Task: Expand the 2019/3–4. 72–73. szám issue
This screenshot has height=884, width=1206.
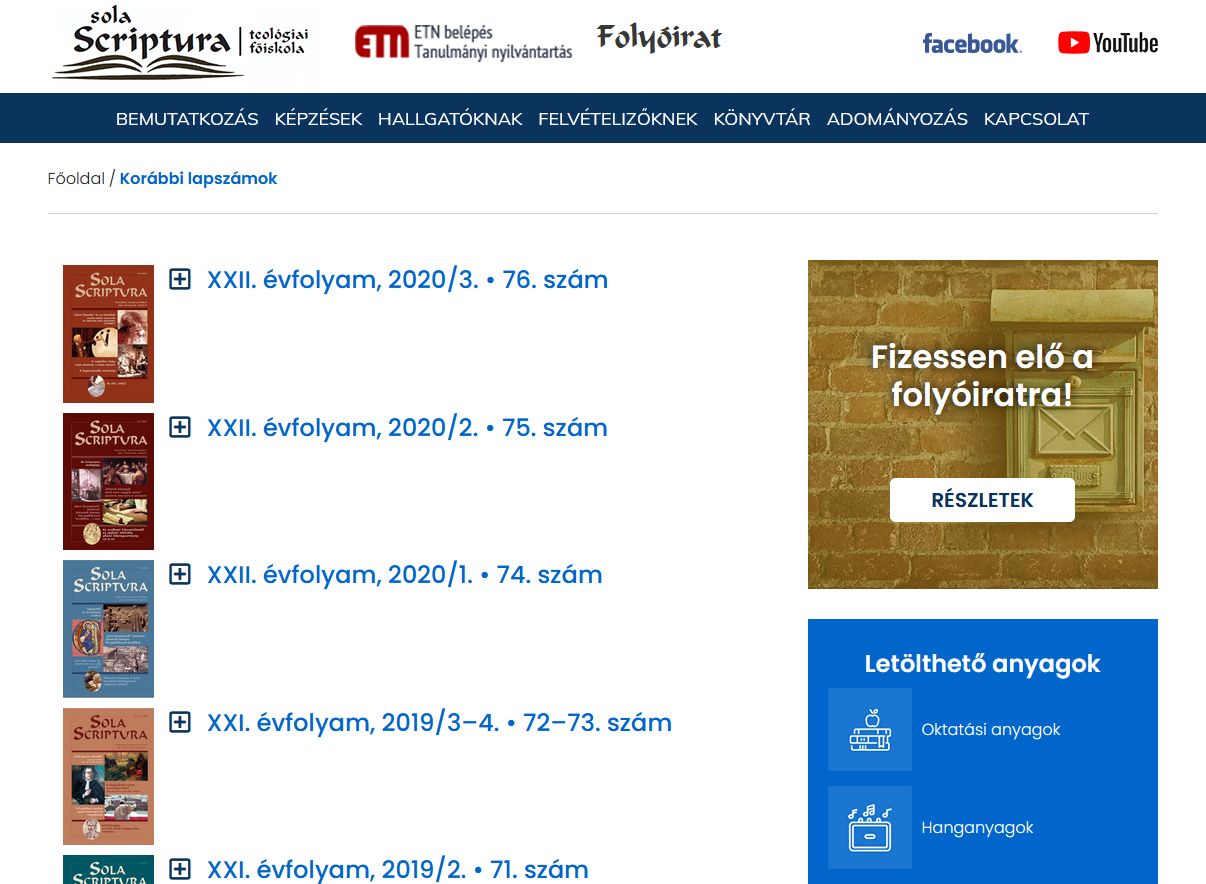Action: [180, 722]
